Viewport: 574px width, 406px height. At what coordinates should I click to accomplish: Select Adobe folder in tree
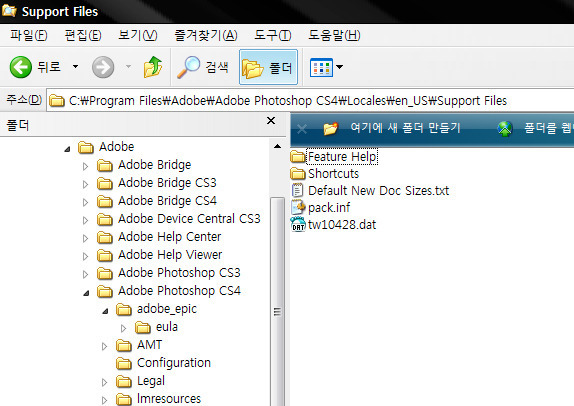tap(116, 147)
